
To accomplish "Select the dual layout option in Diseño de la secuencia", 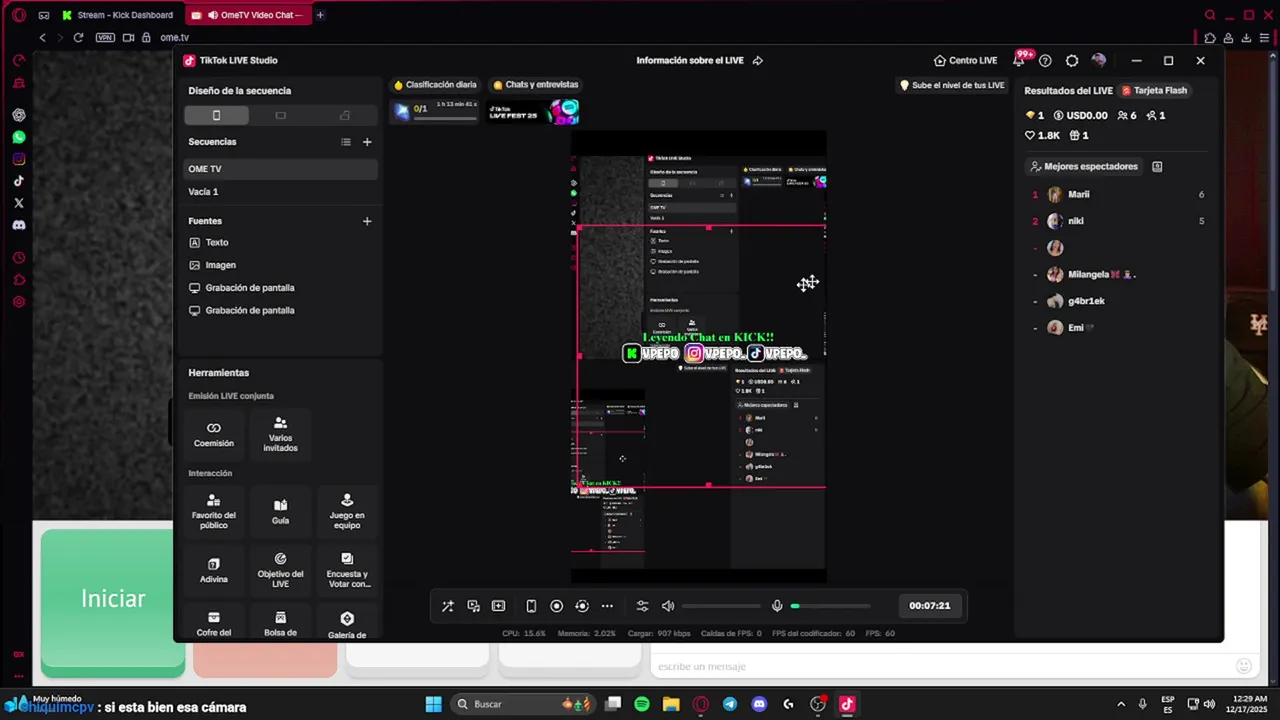I will click(x=345, y=115).
